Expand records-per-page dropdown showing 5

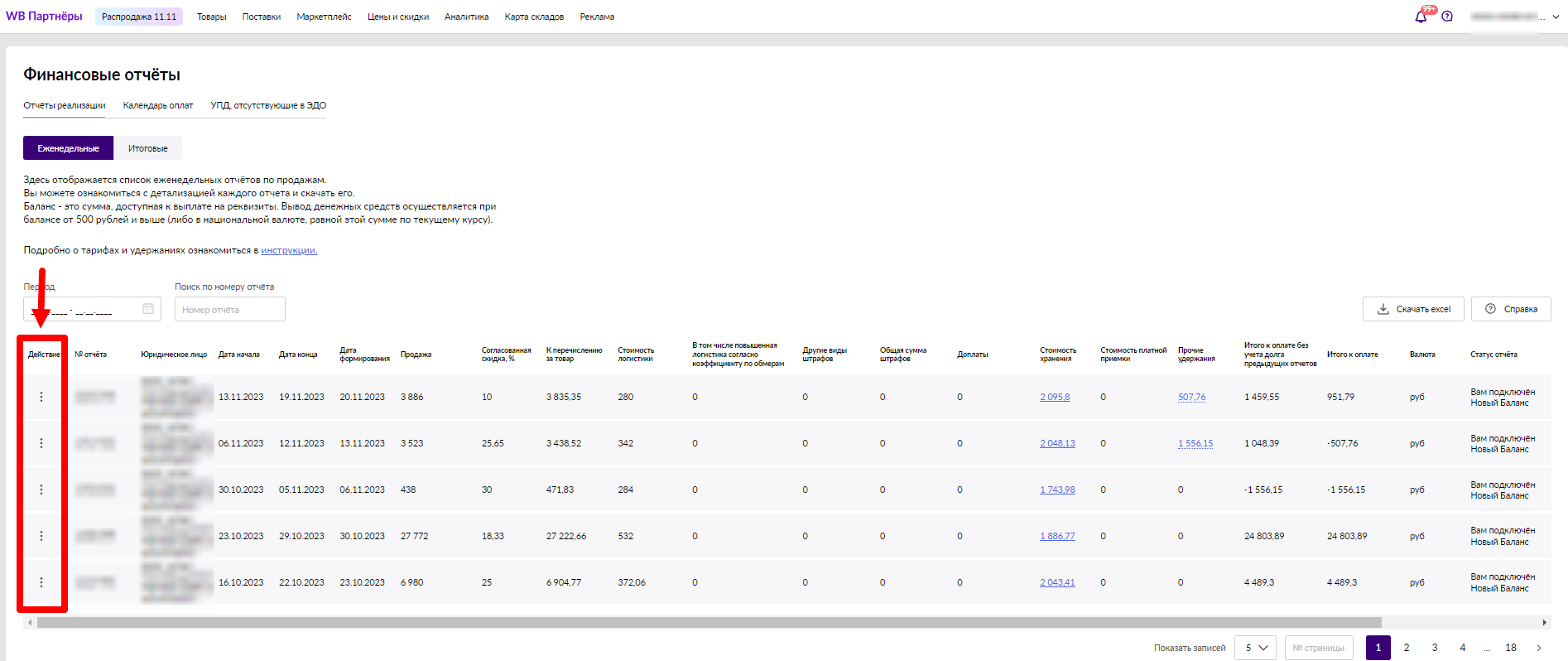[x=1255, y=648]
